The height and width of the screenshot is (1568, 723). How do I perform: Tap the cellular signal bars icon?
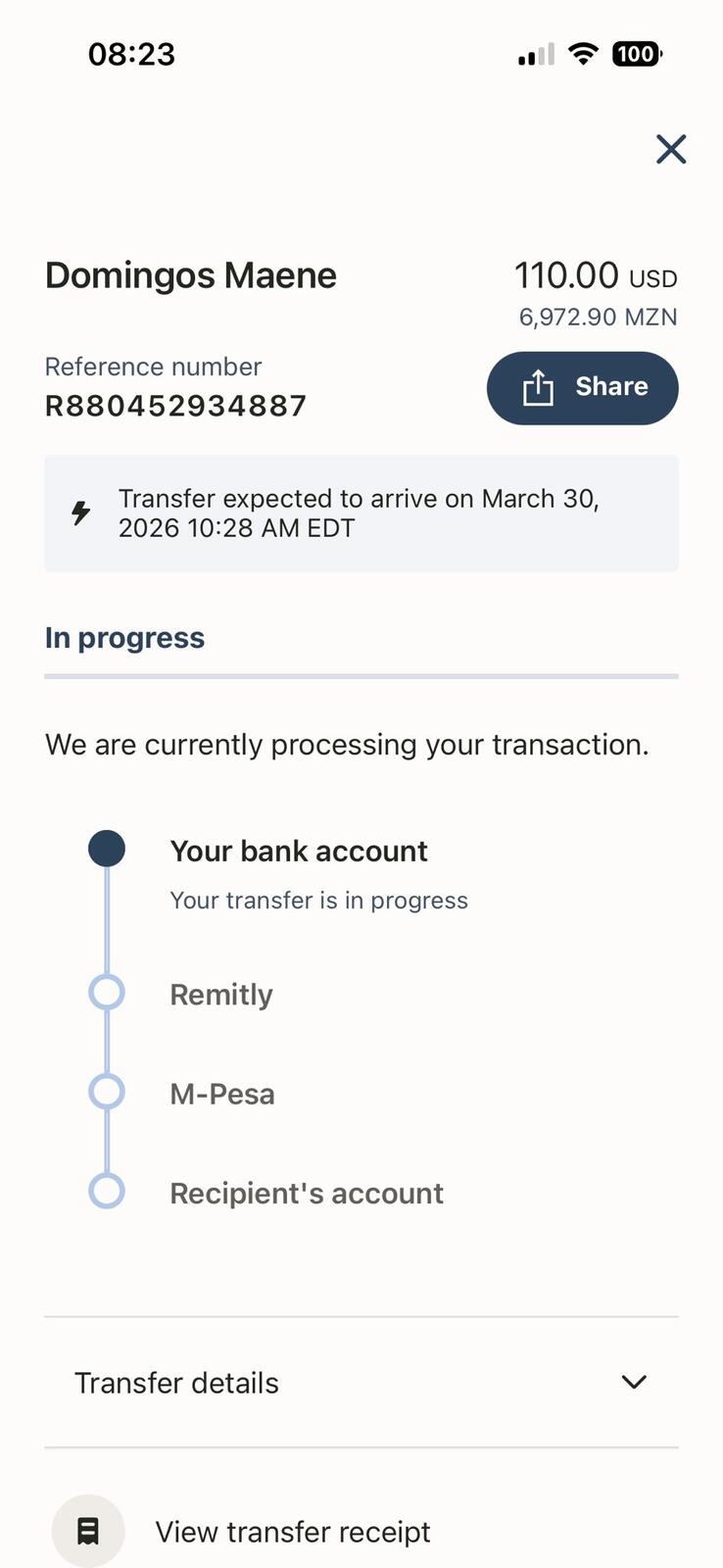(536, 55)
